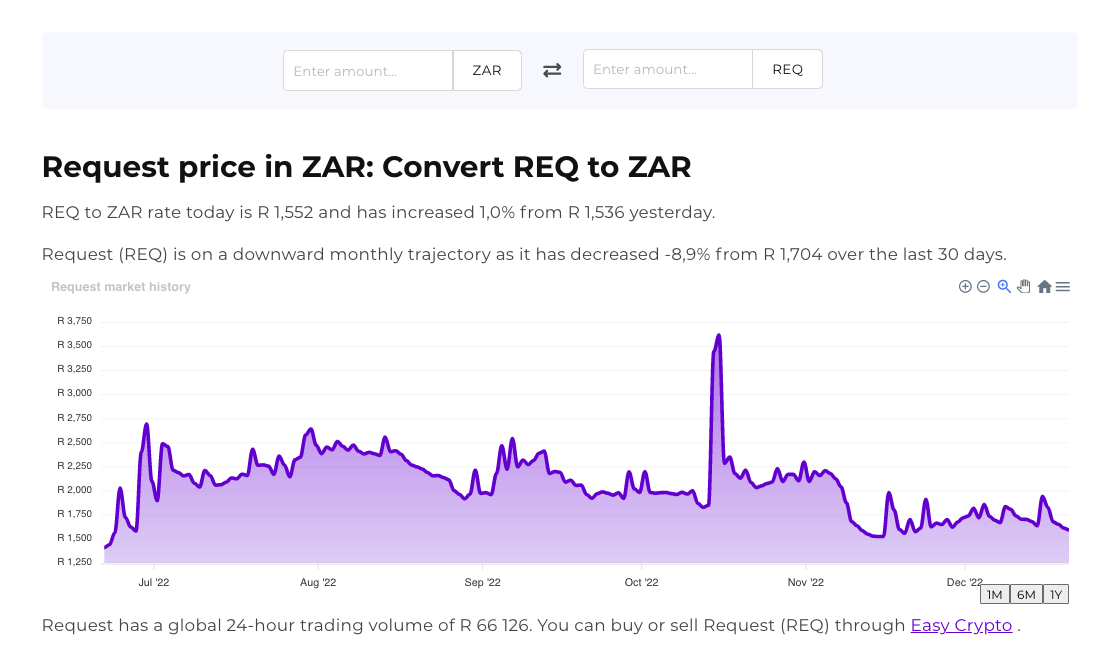
Task: Open the chart hamburger menu
Action: [1063, 287]
